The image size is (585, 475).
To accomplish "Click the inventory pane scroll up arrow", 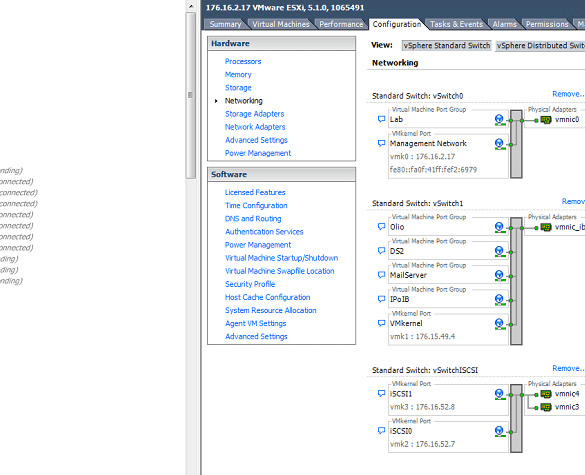I will pos(191,6).
